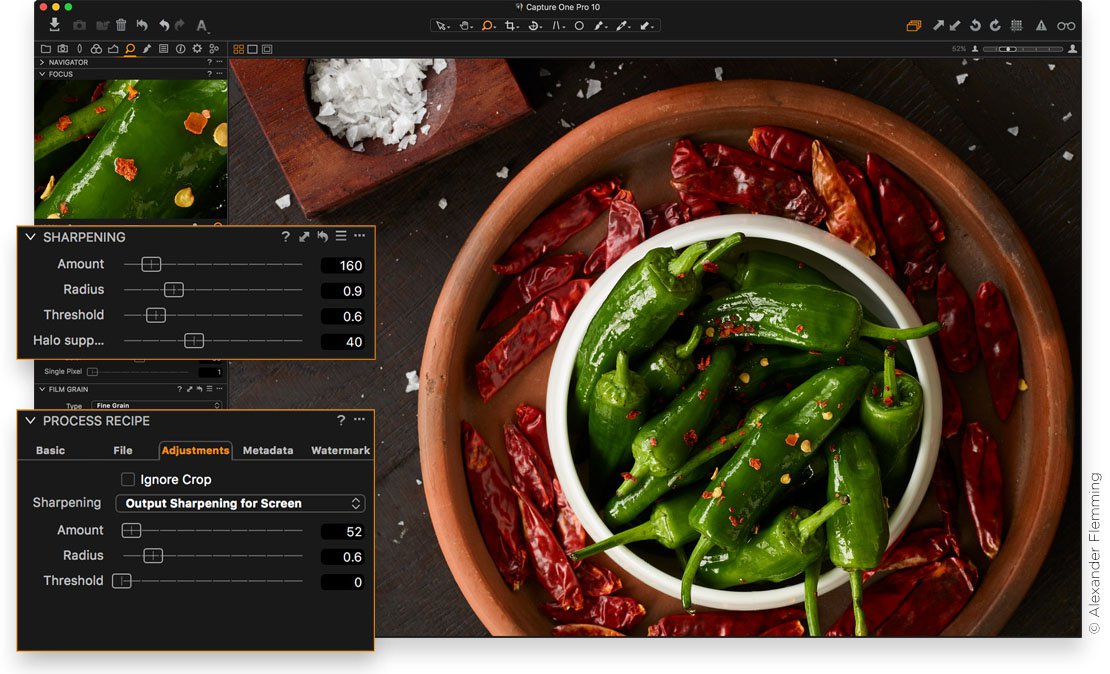This screenshot has height=674, width=1110.
Task: Enable the Ignore Crop checkbox
Action: (127, 479)
